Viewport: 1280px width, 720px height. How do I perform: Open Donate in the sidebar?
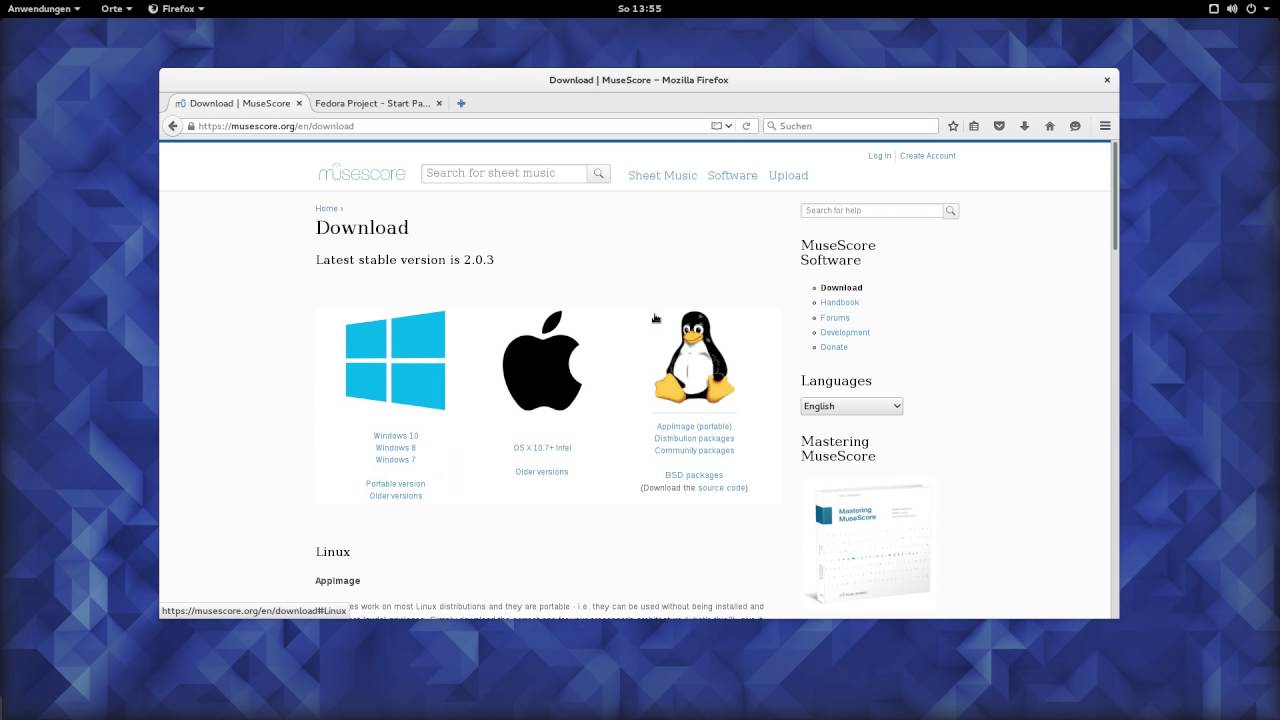click(x=834, y=347)
